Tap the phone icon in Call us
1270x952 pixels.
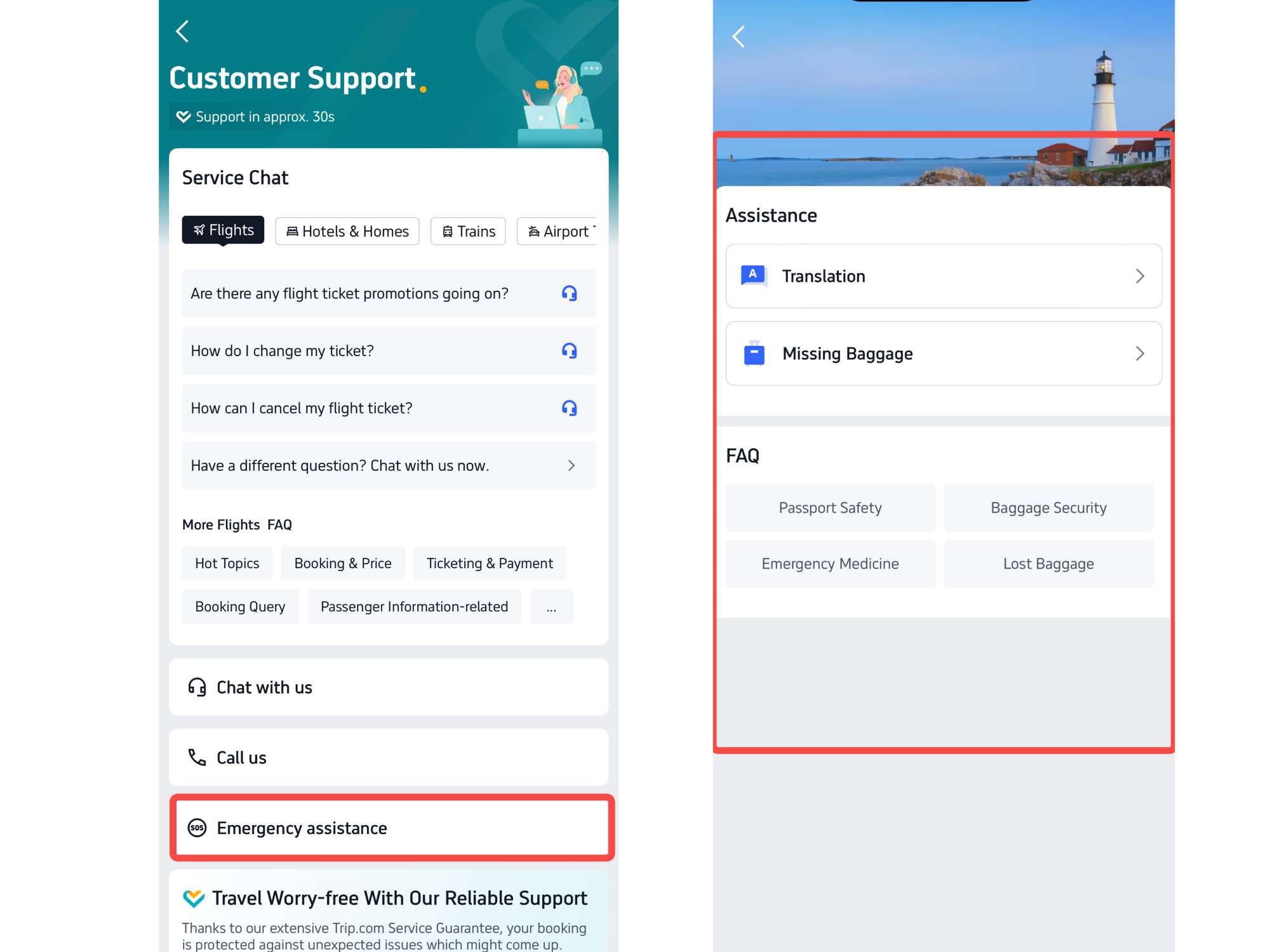pos(197,757)
